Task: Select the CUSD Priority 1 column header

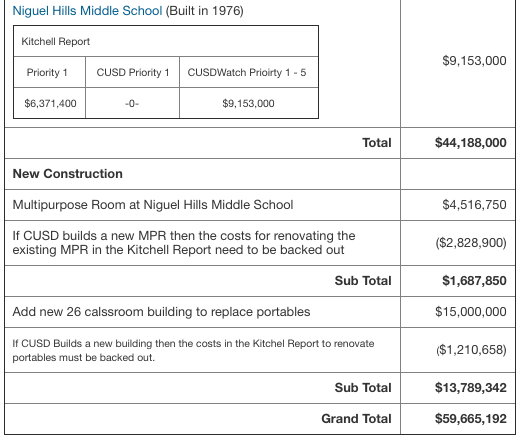Action: 132,72
